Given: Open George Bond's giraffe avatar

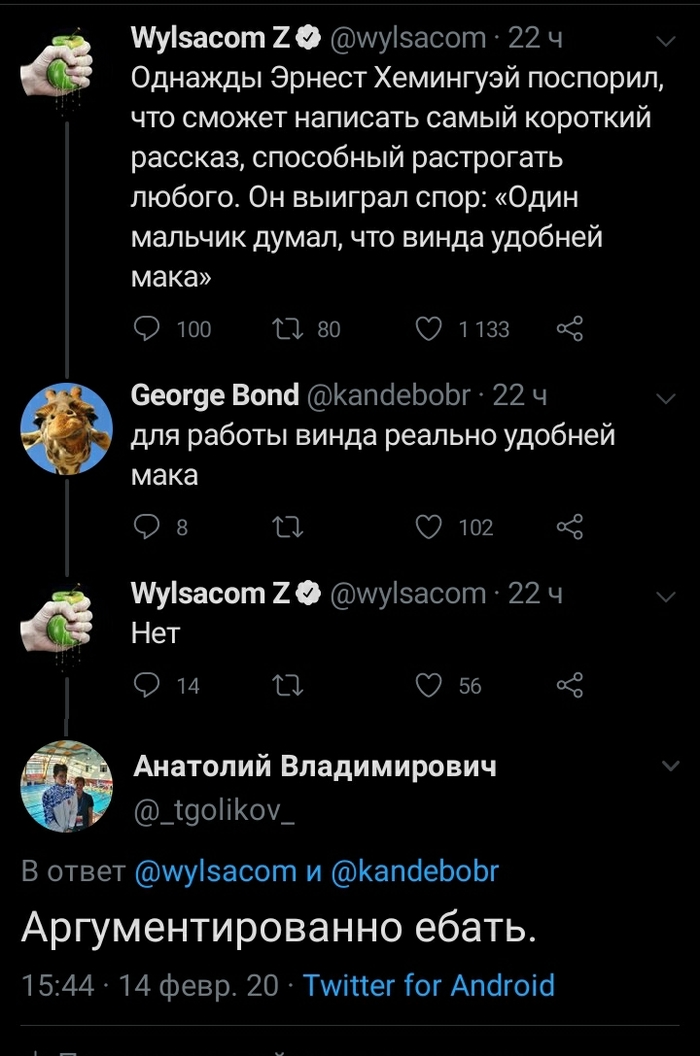Looking at the screenshot, I should (66, 428).
